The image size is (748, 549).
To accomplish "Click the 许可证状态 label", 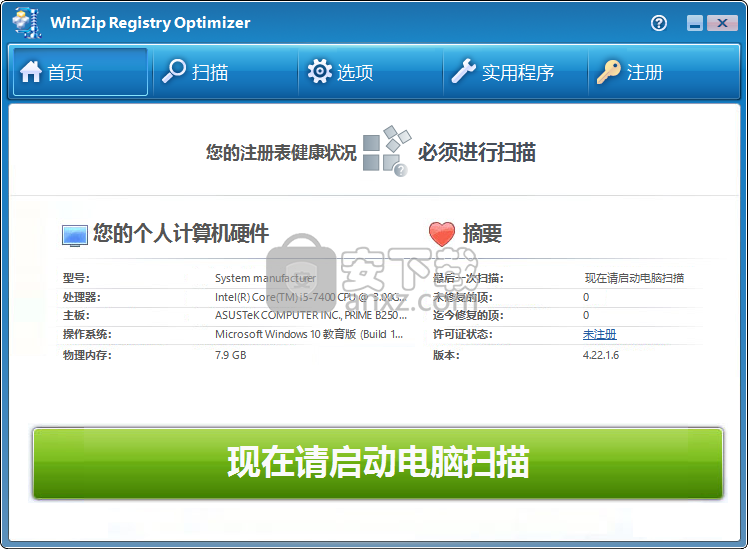I will point(462,334).
